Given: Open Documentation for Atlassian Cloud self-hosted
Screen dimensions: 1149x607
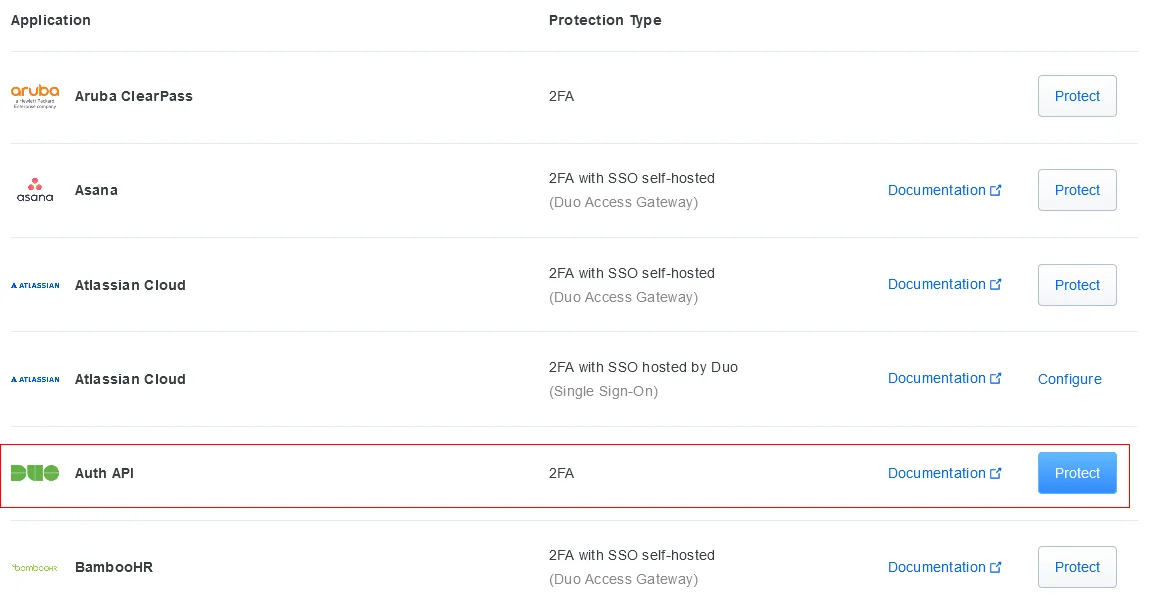Looking at the screenshot, I should [937, 284].
